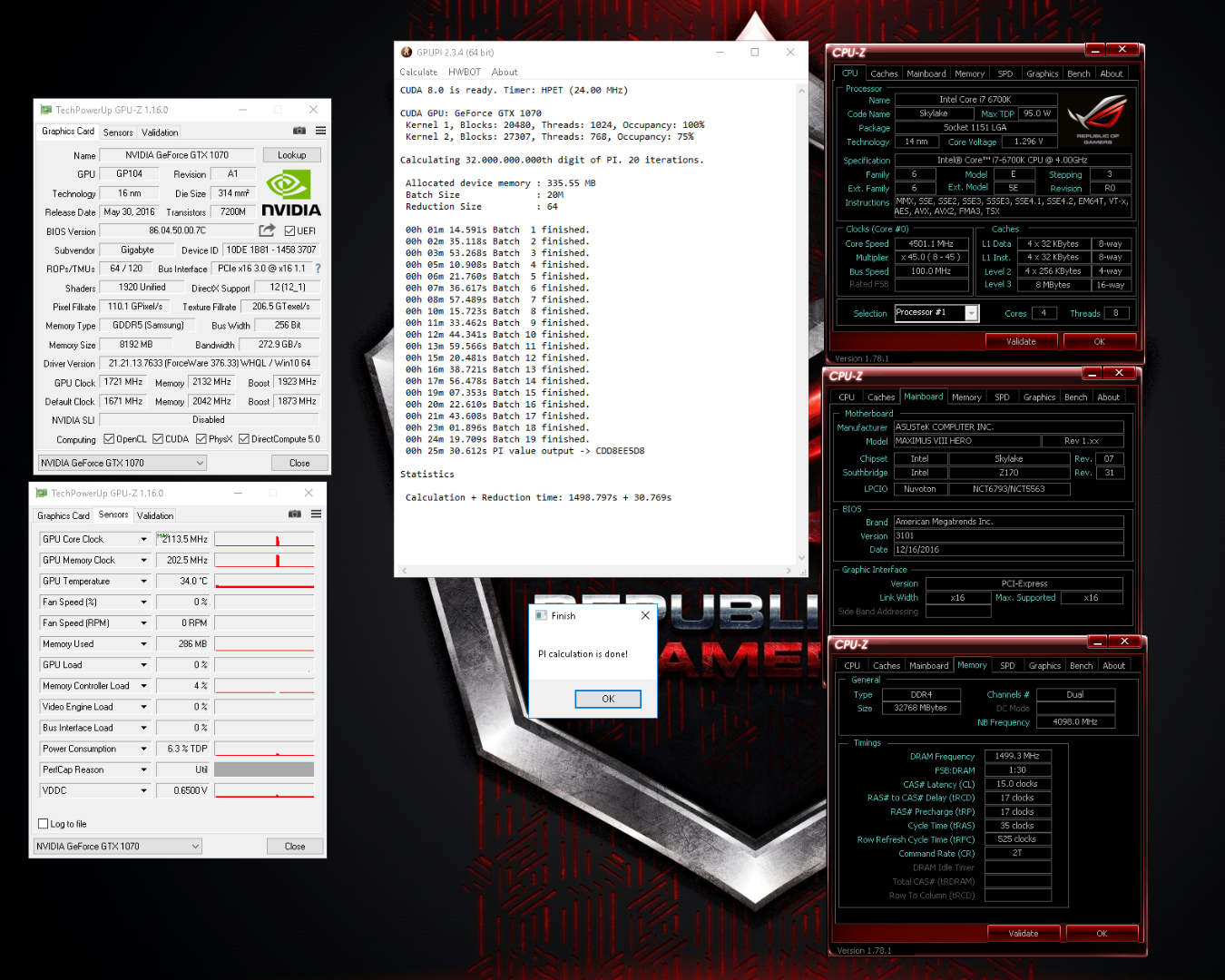This screenshot has height=980, width=1225.
Task: Toggle the DirectCompute 5.0 checkbox
Action: click(244, 439)
